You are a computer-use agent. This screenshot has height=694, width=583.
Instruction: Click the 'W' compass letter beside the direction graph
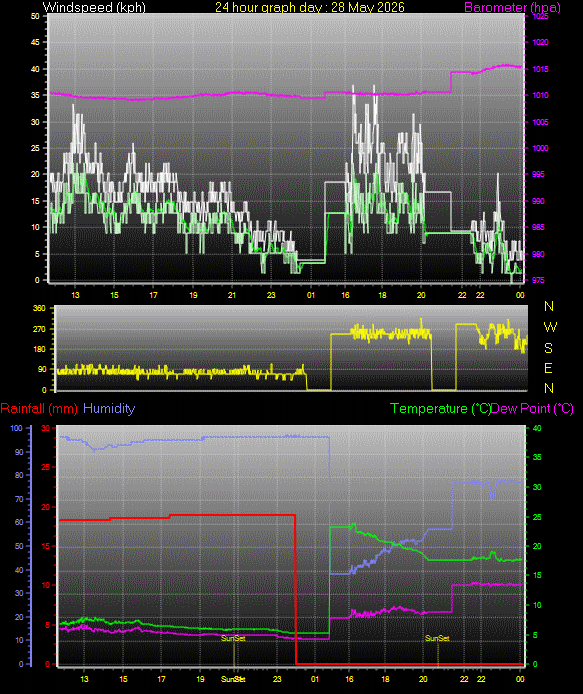coord(550,327)
